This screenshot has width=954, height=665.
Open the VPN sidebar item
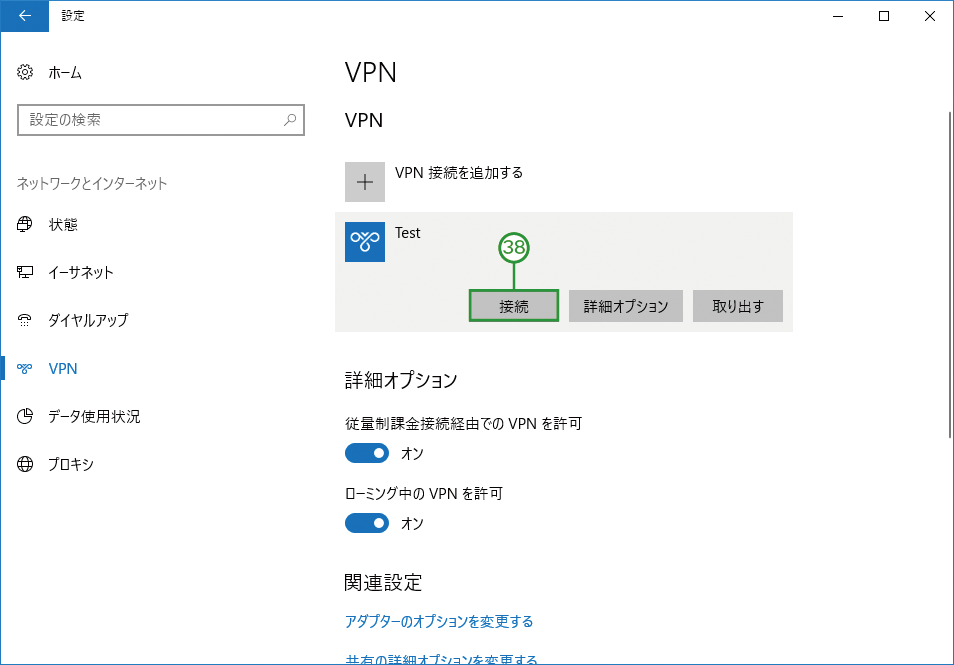[63, 369]
